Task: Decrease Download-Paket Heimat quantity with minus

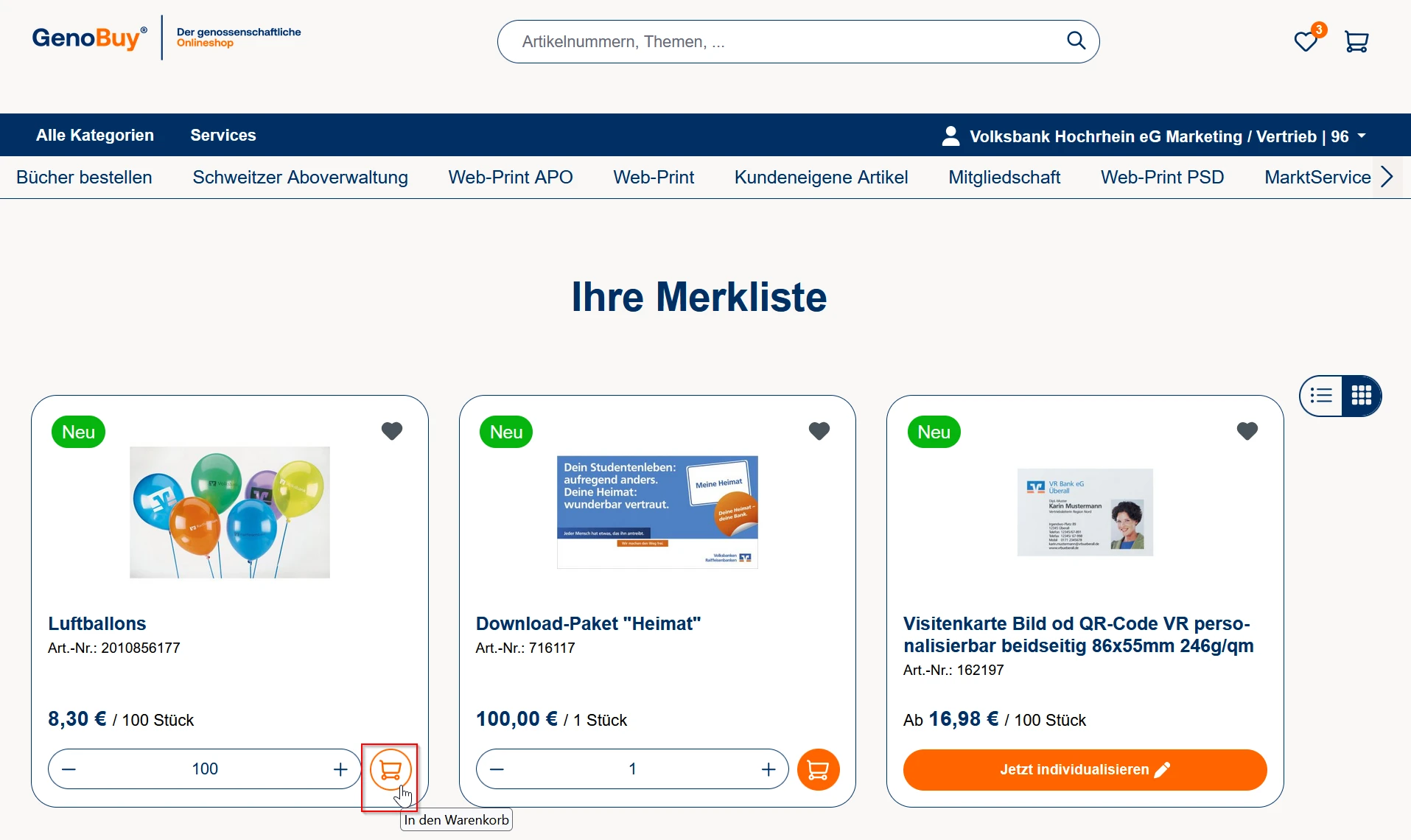Action: tap(497, 770)
